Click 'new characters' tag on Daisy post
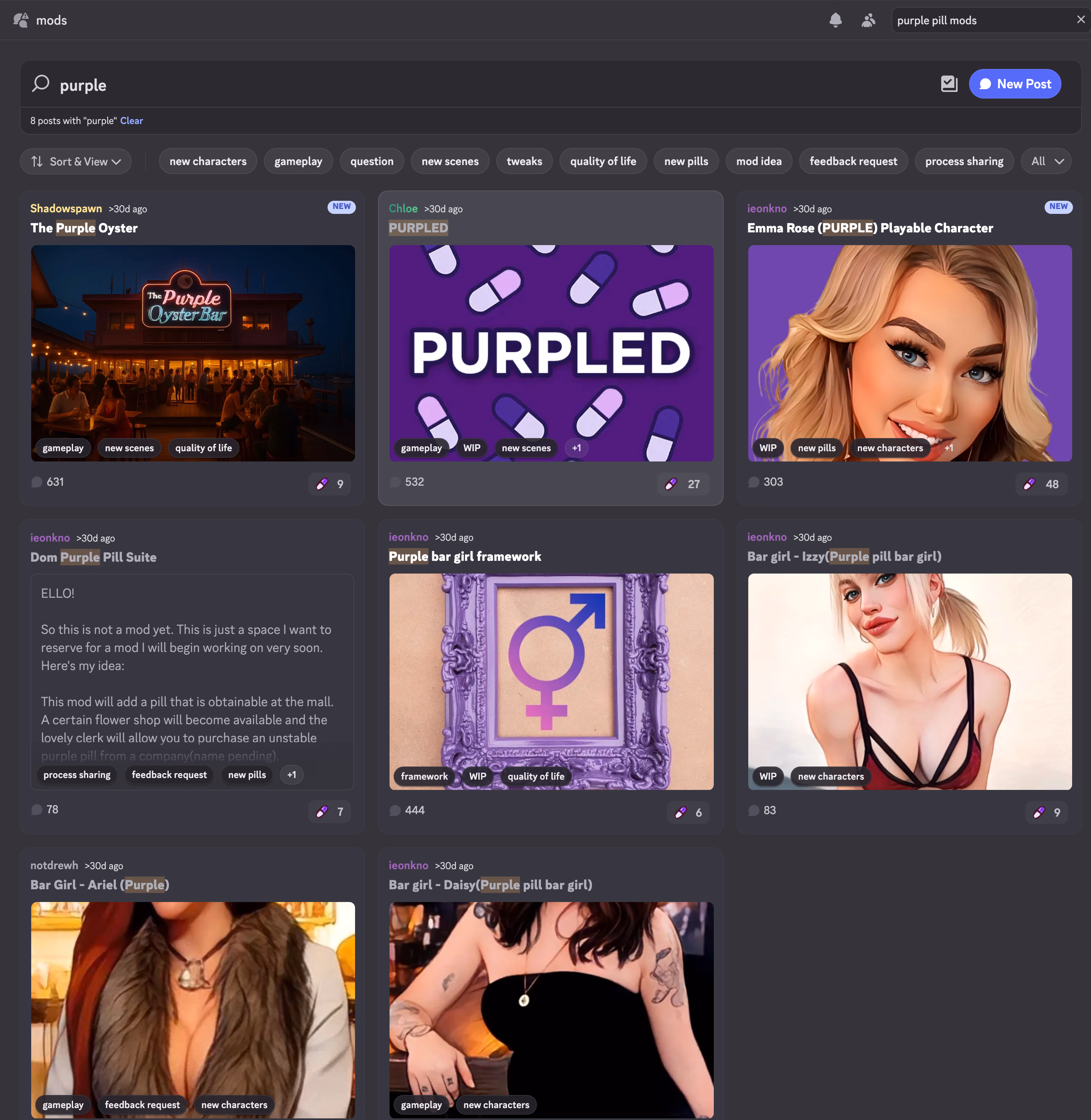The width and height of the screenshot is (1091, 1120). point(496,1105)
